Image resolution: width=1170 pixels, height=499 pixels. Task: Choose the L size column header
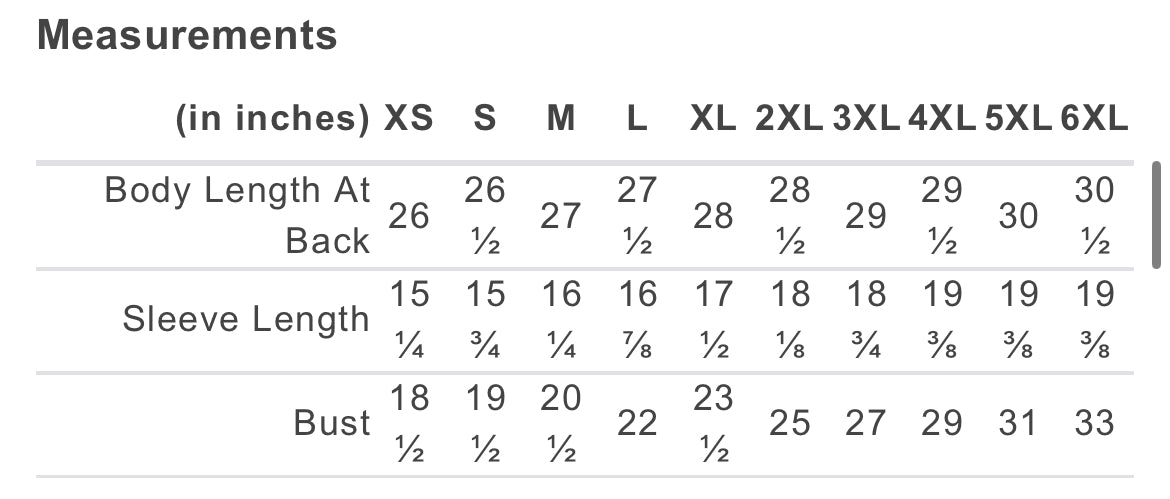(x=637, y=119)
